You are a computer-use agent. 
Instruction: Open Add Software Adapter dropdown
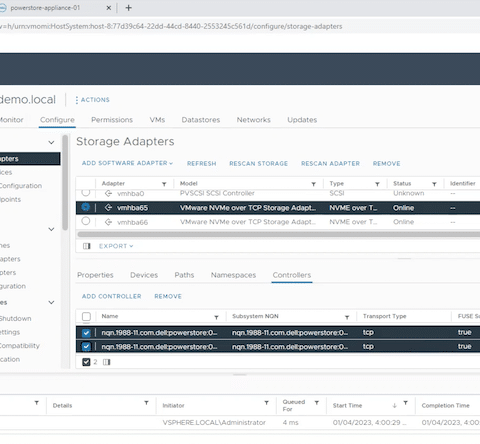point(127,163)
